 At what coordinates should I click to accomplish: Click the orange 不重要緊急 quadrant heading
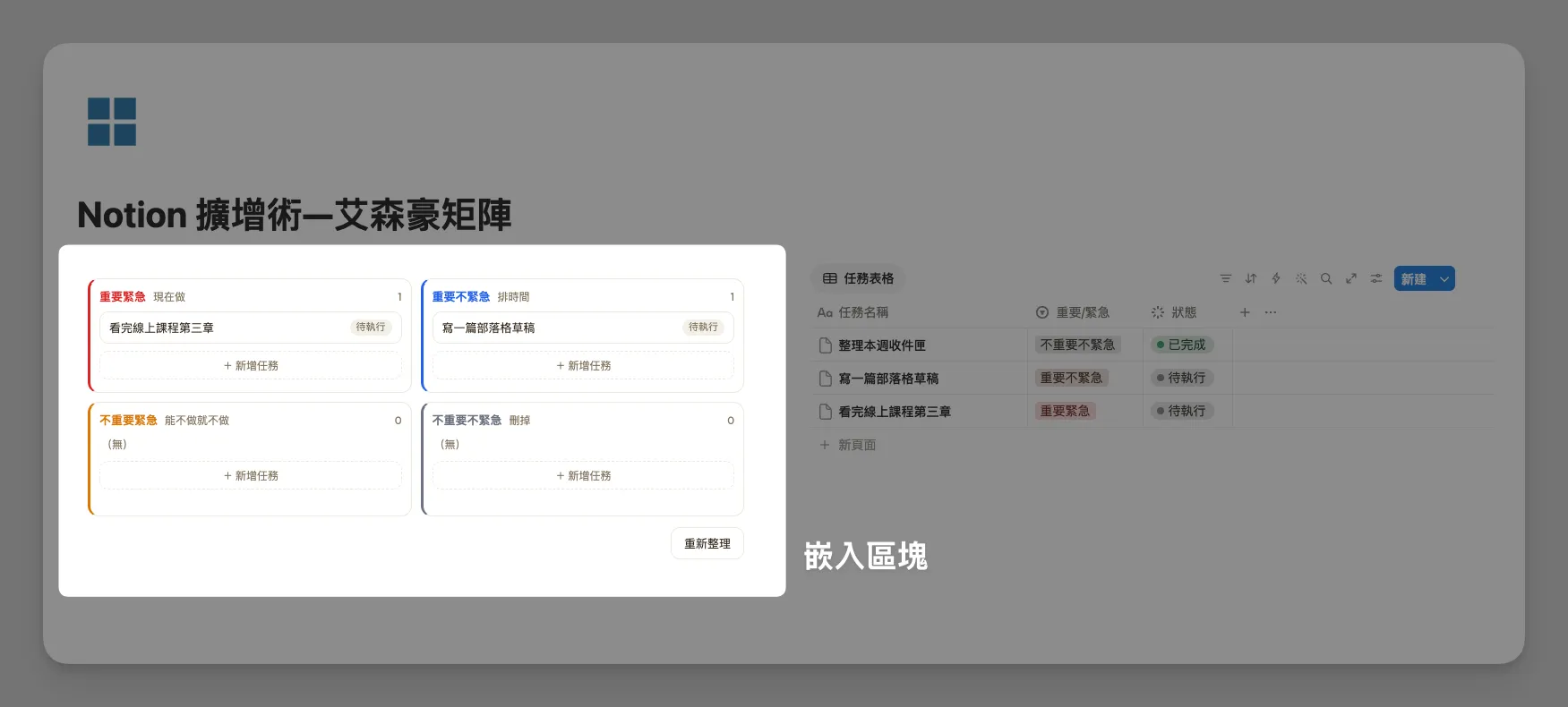tap(128, 420)
